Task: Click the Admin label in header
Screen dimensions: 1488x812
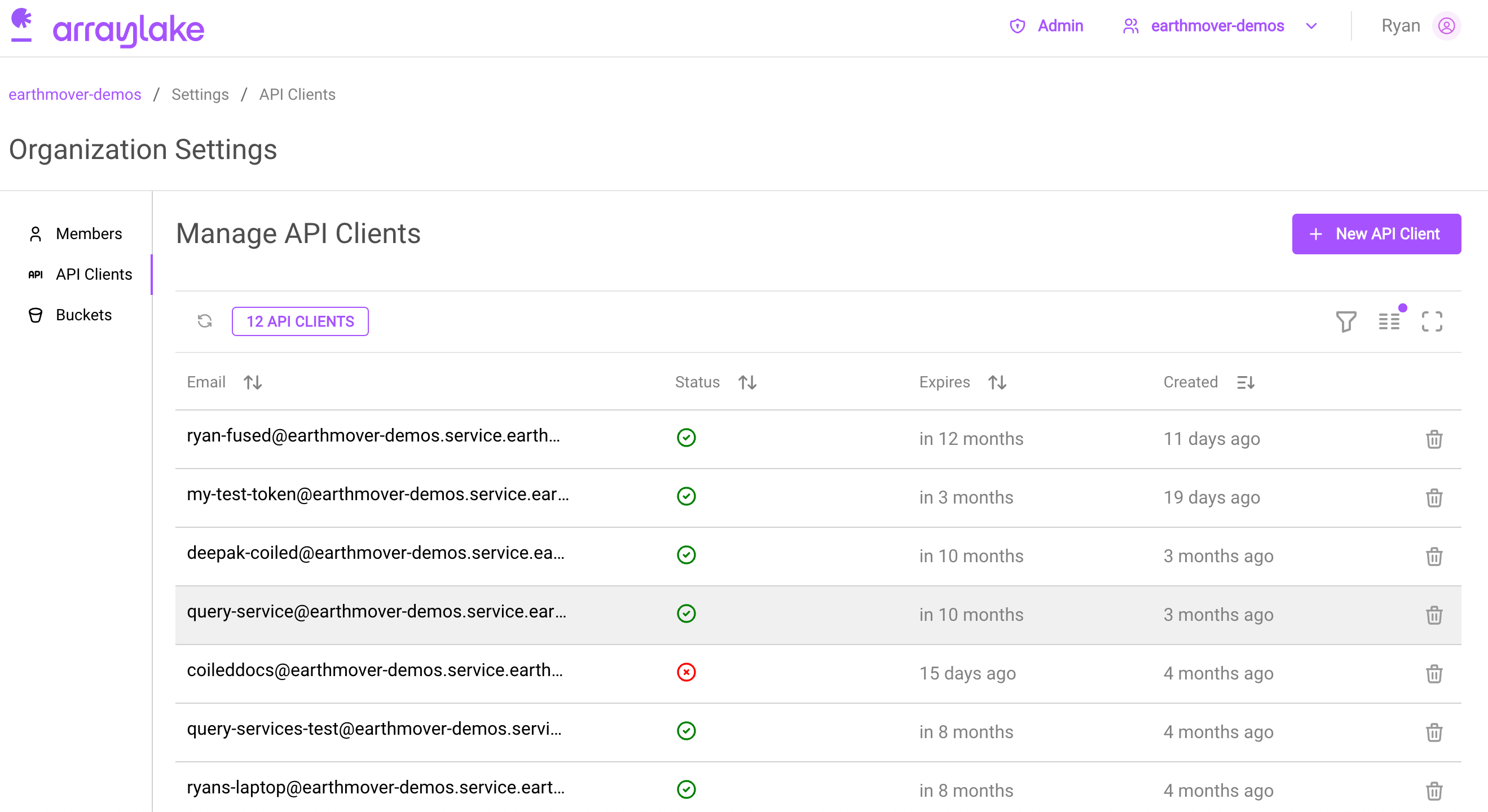Action: (1060, 26)
